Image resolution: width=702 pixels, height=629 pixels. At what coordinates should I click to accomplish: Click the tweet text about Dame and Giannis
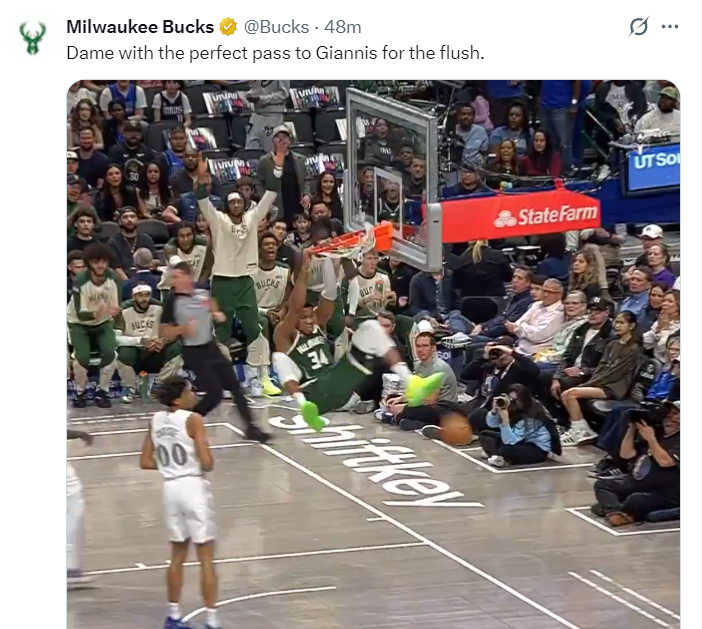click(x=275, y=53)
